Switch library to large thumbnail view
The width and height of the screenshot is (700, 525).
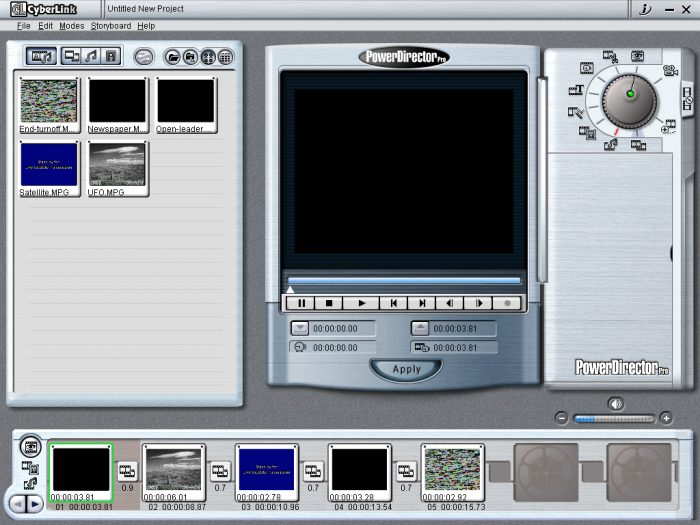(208, 57)
